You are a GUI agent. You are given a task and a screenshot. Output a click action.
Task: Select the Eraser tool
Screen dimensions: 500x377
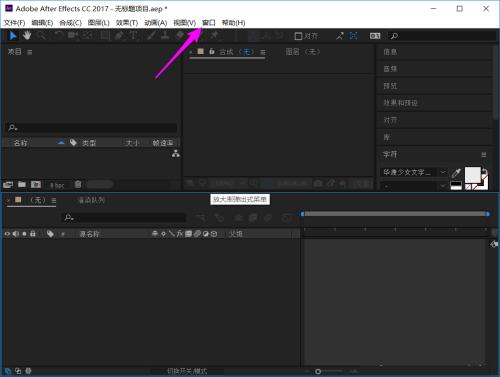180,35
